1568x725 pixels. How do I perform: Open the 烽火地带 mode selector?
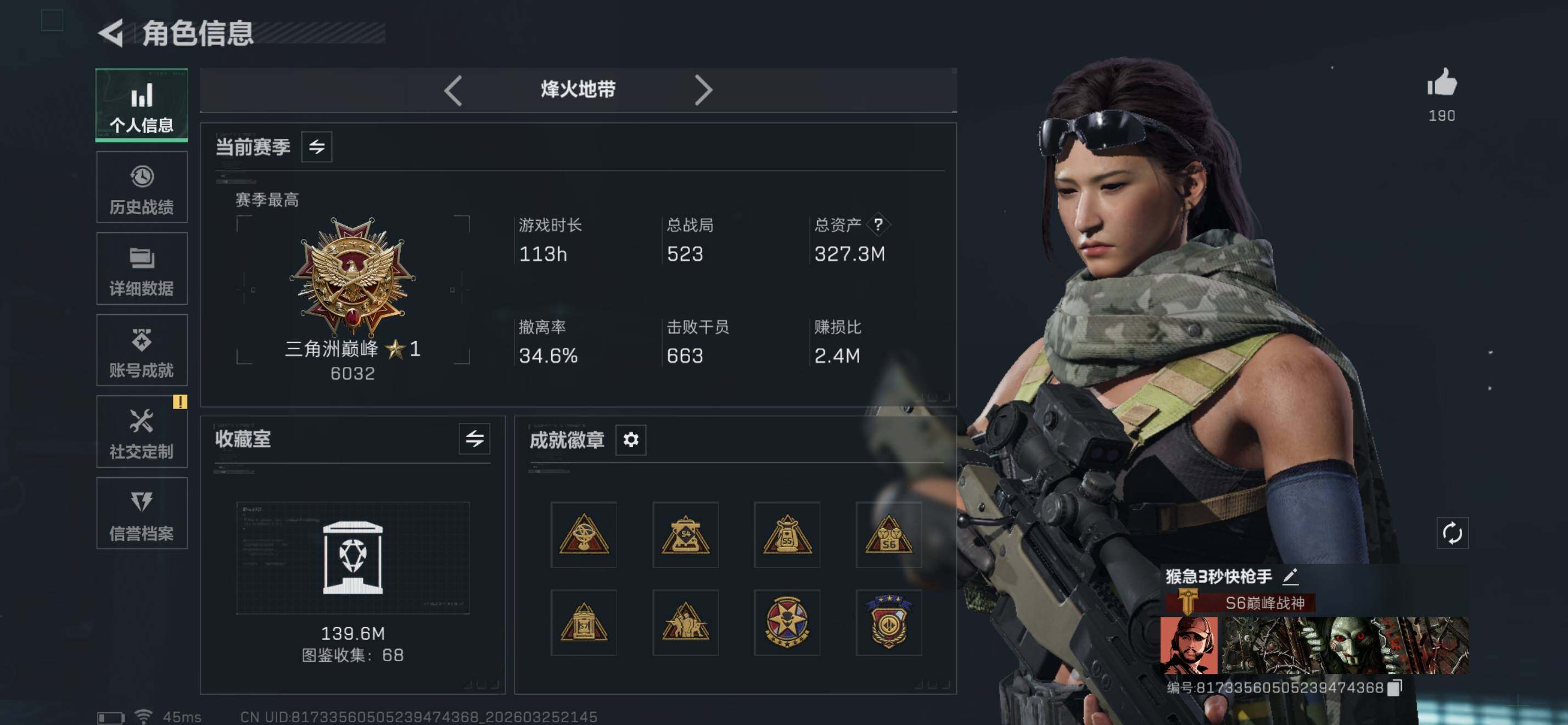578,90
